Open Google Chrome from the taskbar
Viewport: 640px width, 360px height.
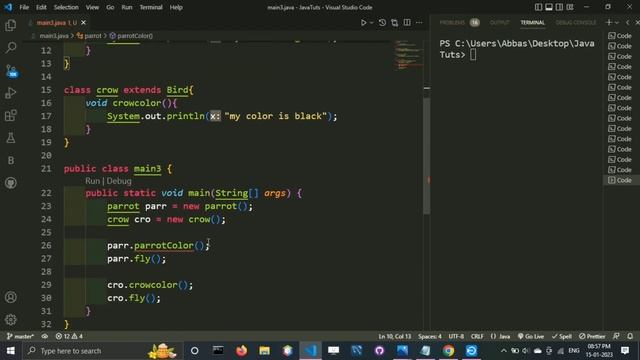(x=448, y=351)
